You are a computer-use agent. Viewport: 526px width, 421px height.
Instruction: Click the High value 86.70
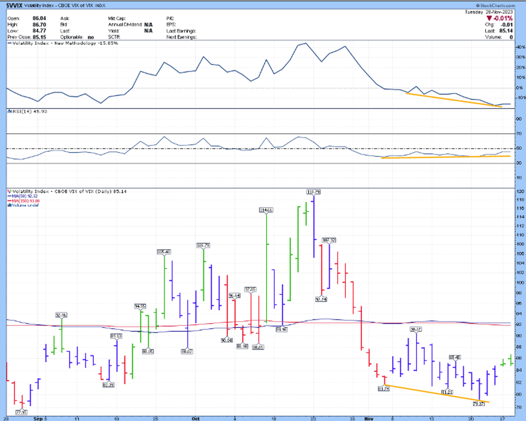click(x=39, y=24)
